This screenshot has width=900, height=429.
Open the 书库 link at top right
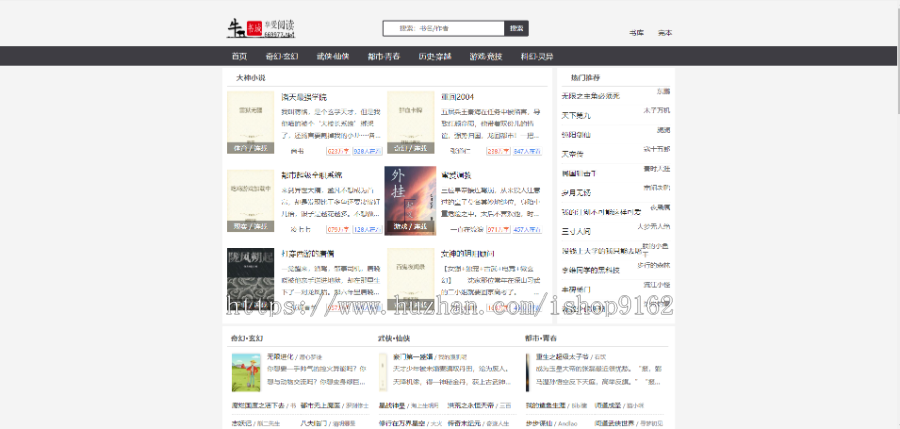pyautogui.click(x=636, y=33)
